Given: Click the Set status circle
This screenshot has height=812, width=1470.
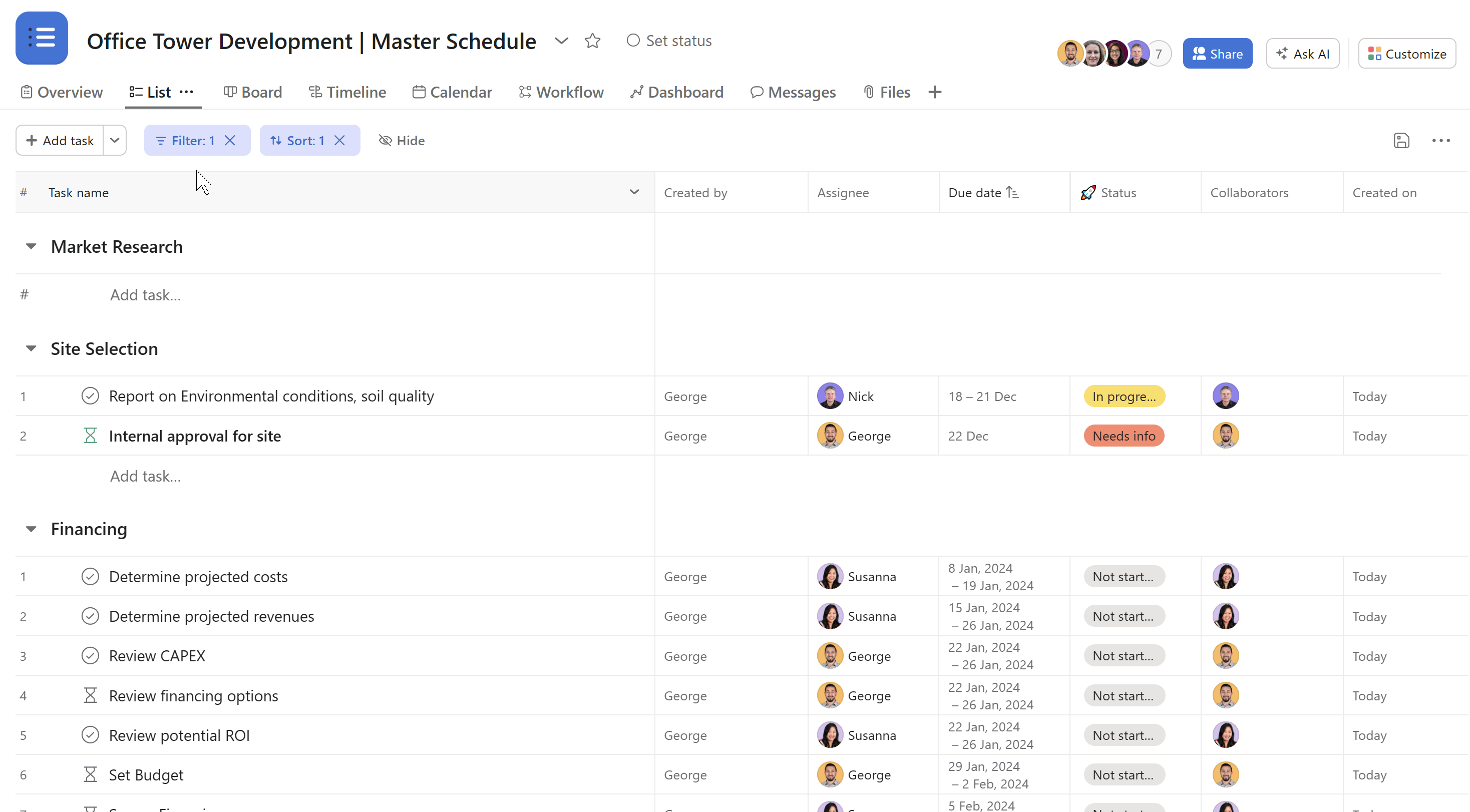Looking at the screenshot, I should point(633,41).
